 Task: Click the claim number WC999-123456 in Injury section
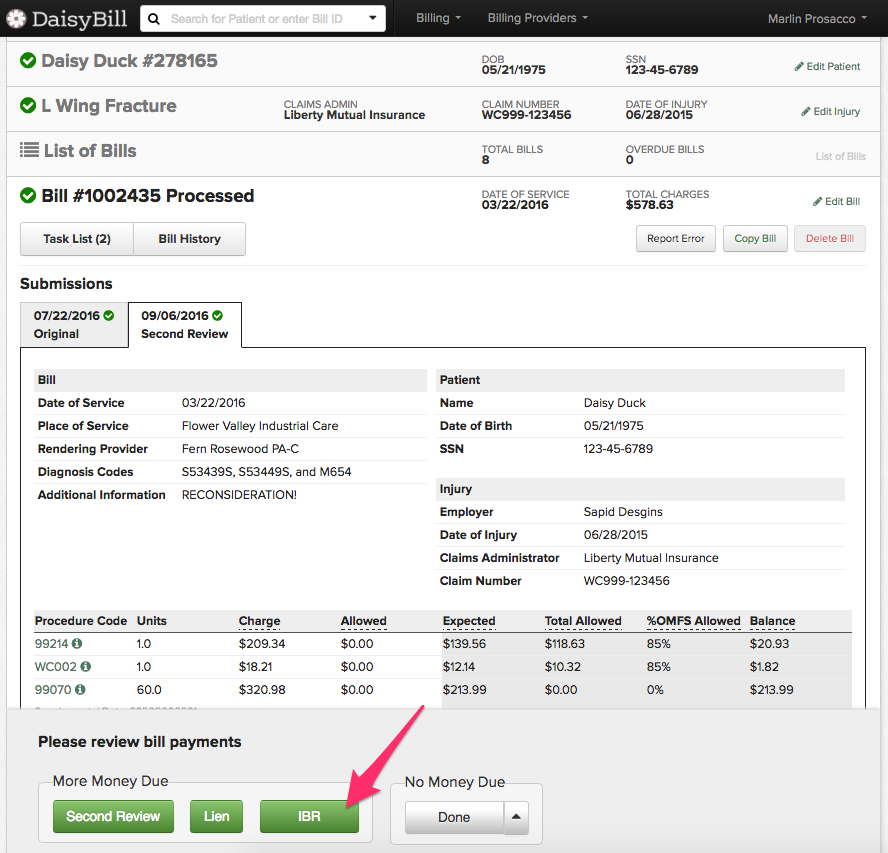click(x=626, y=581)
